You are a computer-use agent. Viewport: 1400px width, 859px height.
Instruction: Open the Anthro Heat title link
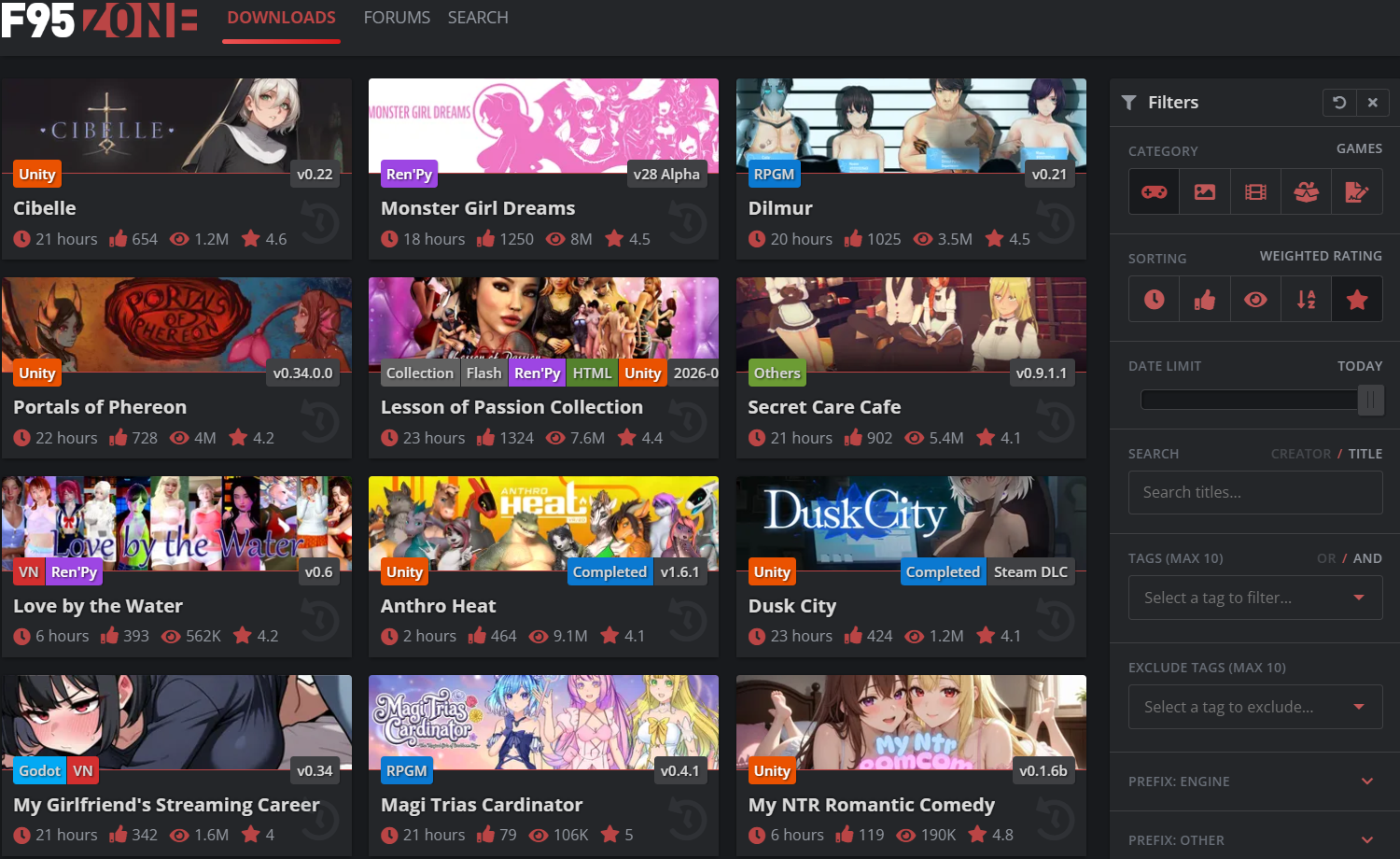[438, 606]
